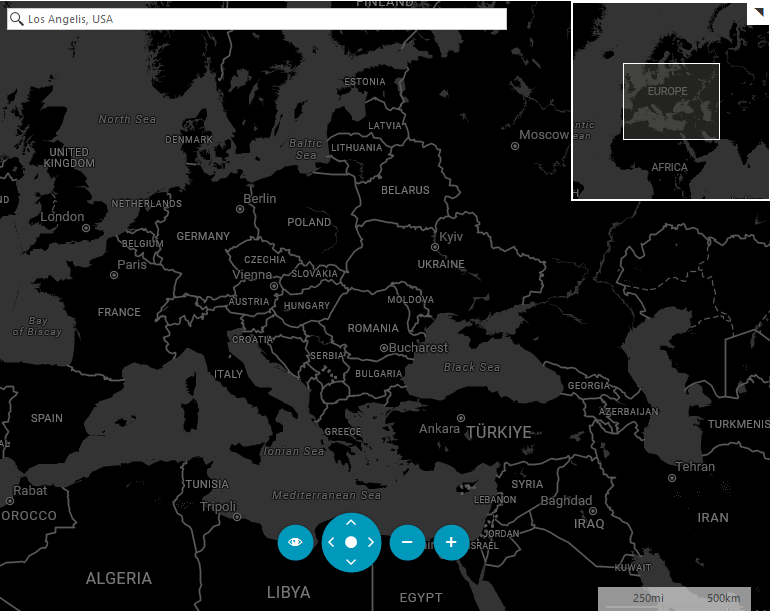The height and width of the screenshot is (612, 770).
Task: Click the NETHERLANDS label
Action: point(146,204)
